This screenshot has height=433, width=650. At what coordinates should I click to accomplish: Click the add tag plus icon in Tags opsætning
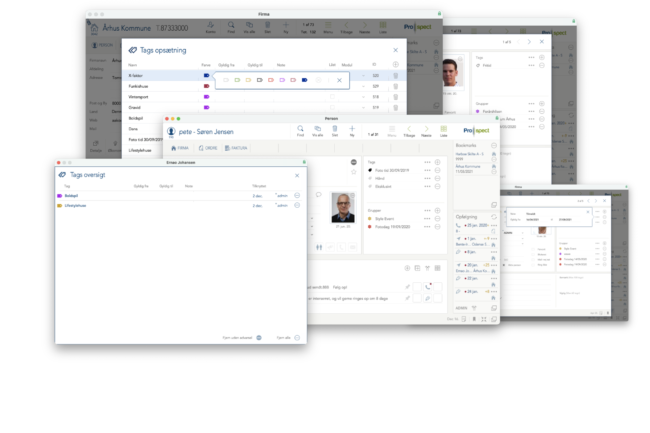point(395,64)
